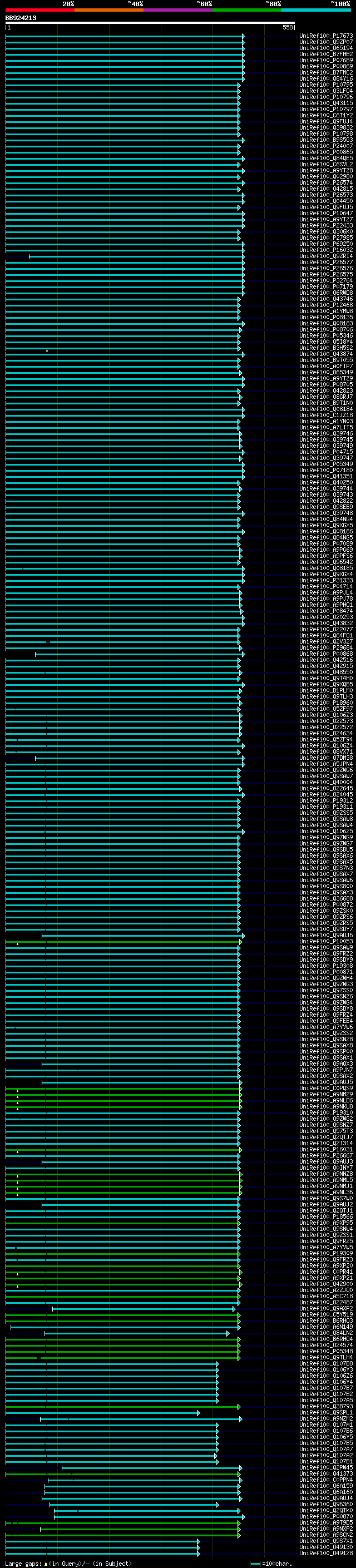The image size is (356, 1568).
Task: Open hit UniRef100_P17673
Action: click(326, 36)
